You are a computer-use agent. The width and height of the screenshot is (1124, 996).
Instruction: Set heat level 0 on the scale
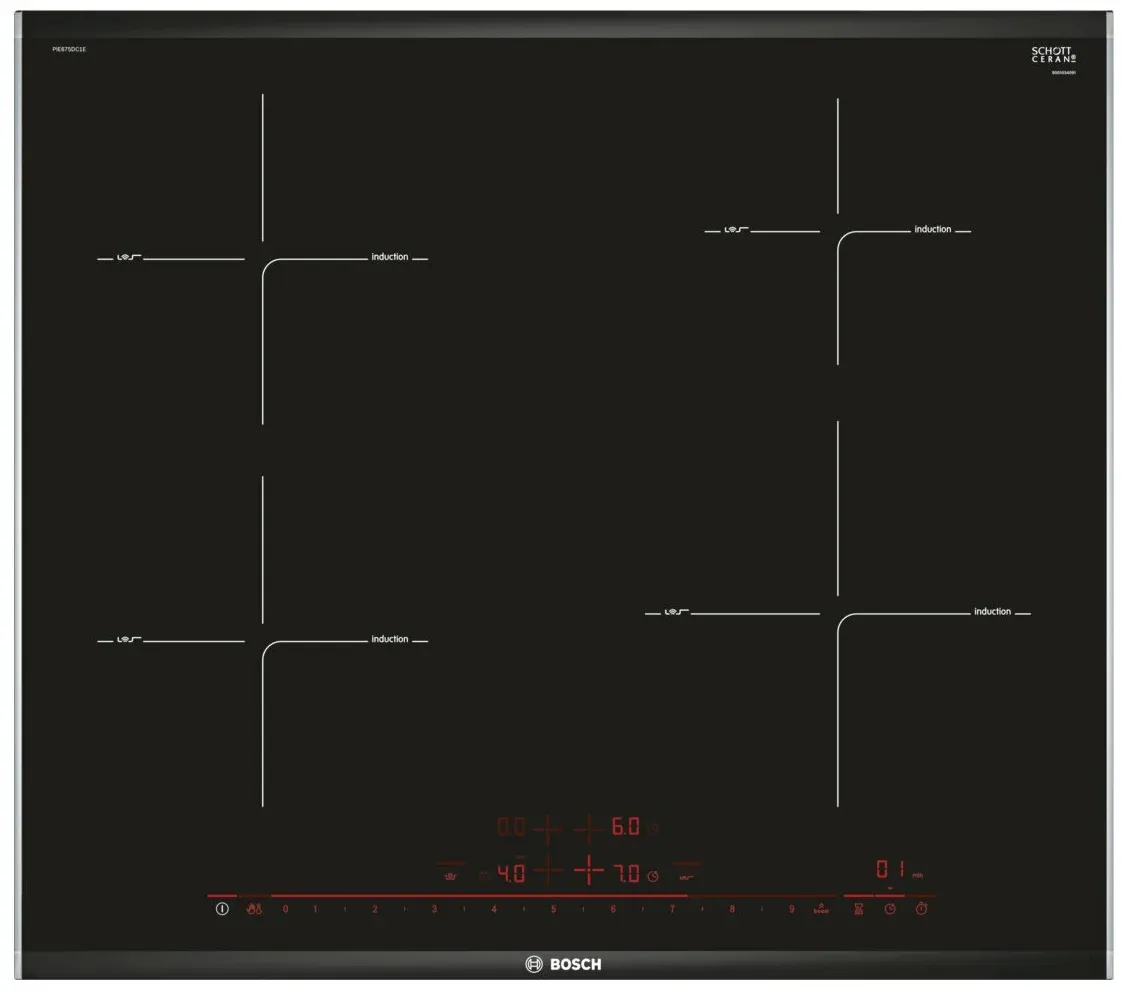[x=285, y=909]
